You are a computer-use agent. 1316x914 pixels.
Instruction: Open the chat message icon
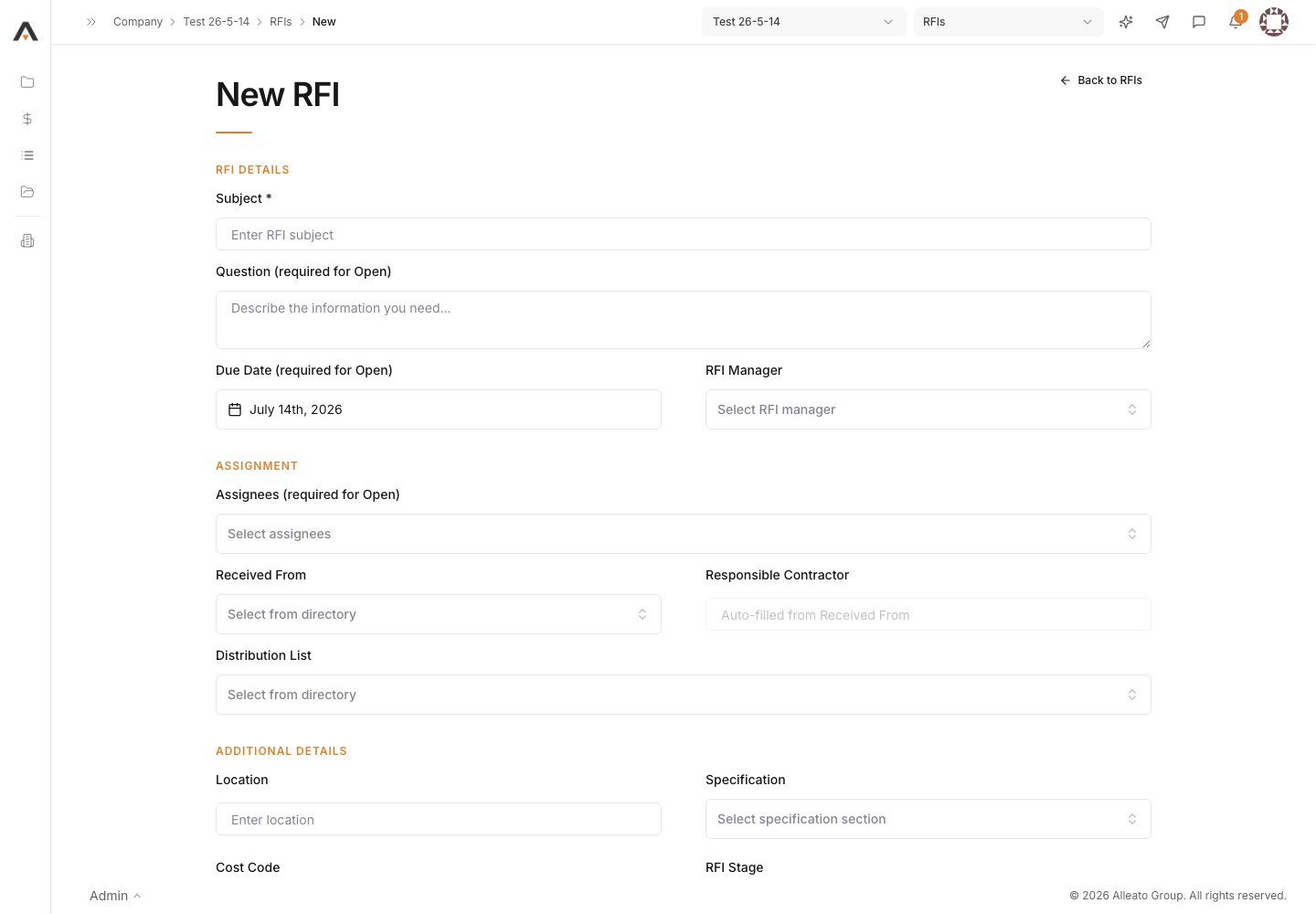tap(1199, 22)
